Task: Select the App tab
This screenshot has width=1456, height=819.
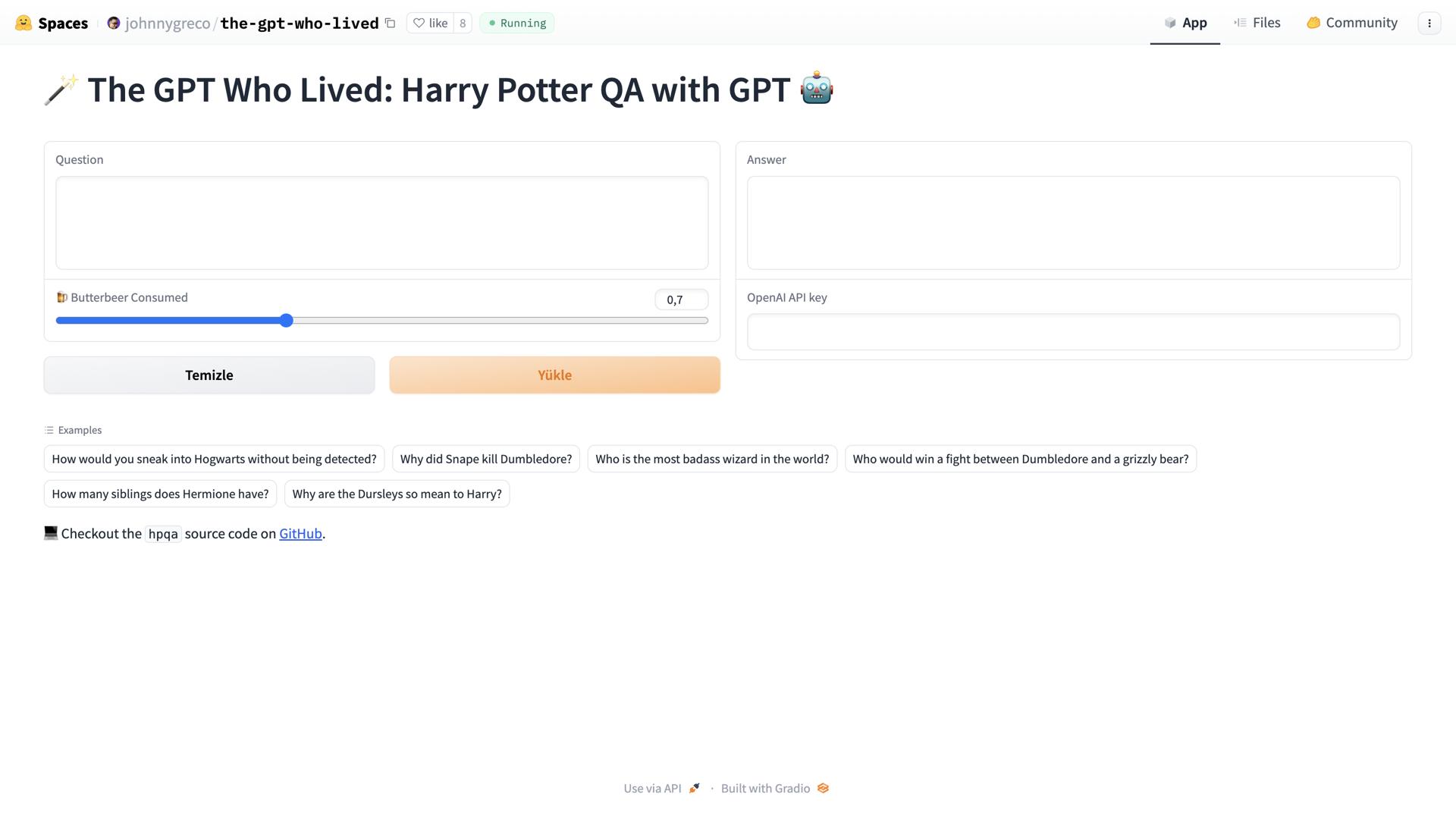Action: pyautogui.click(x=1185, y=22)
